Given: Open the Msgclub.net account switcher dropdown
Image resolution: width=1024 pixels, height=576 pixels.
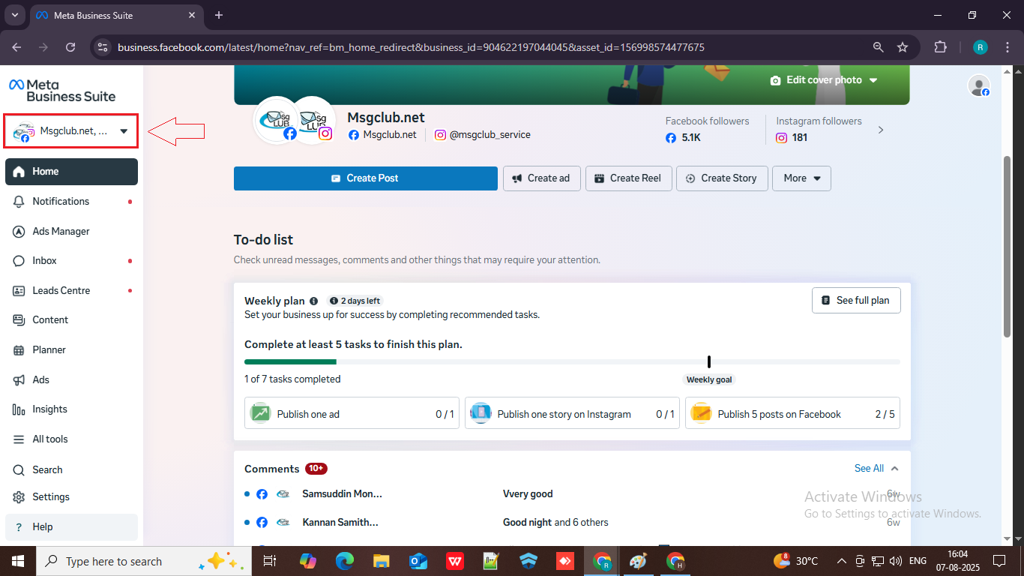Looking at the screenshot, I should tap(71, 131).
